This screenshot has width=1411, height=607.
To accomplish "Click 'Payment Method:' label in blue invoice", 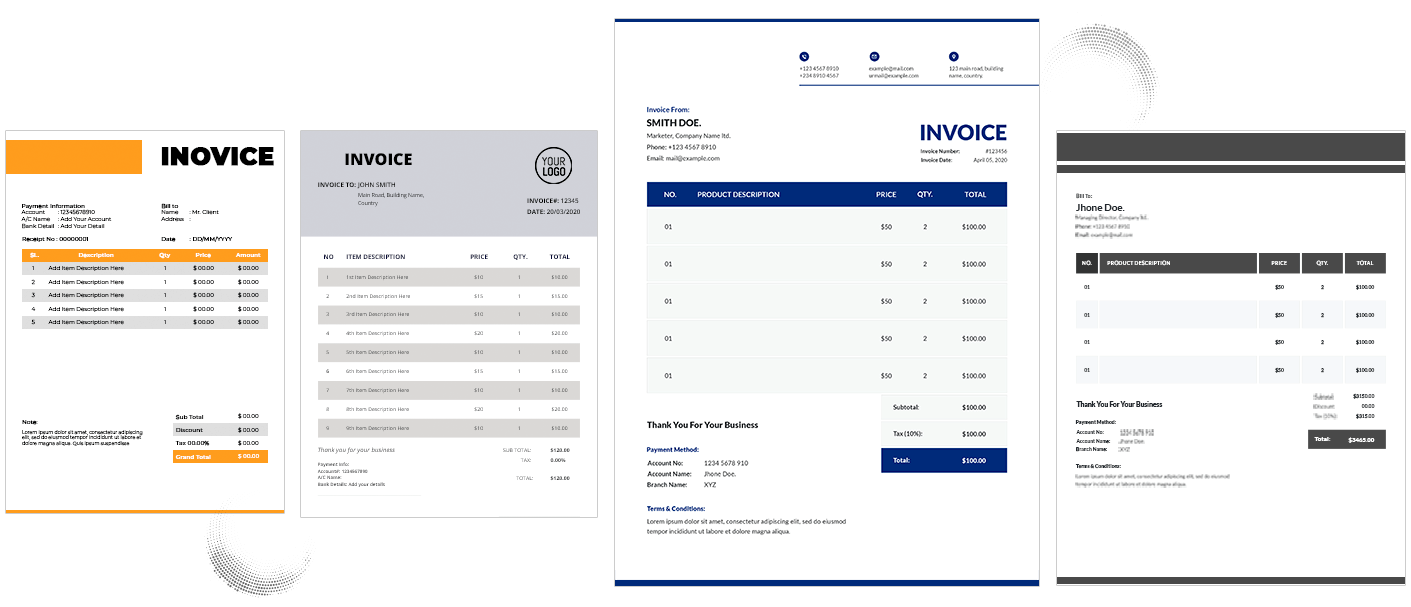I will coord(673,450).
